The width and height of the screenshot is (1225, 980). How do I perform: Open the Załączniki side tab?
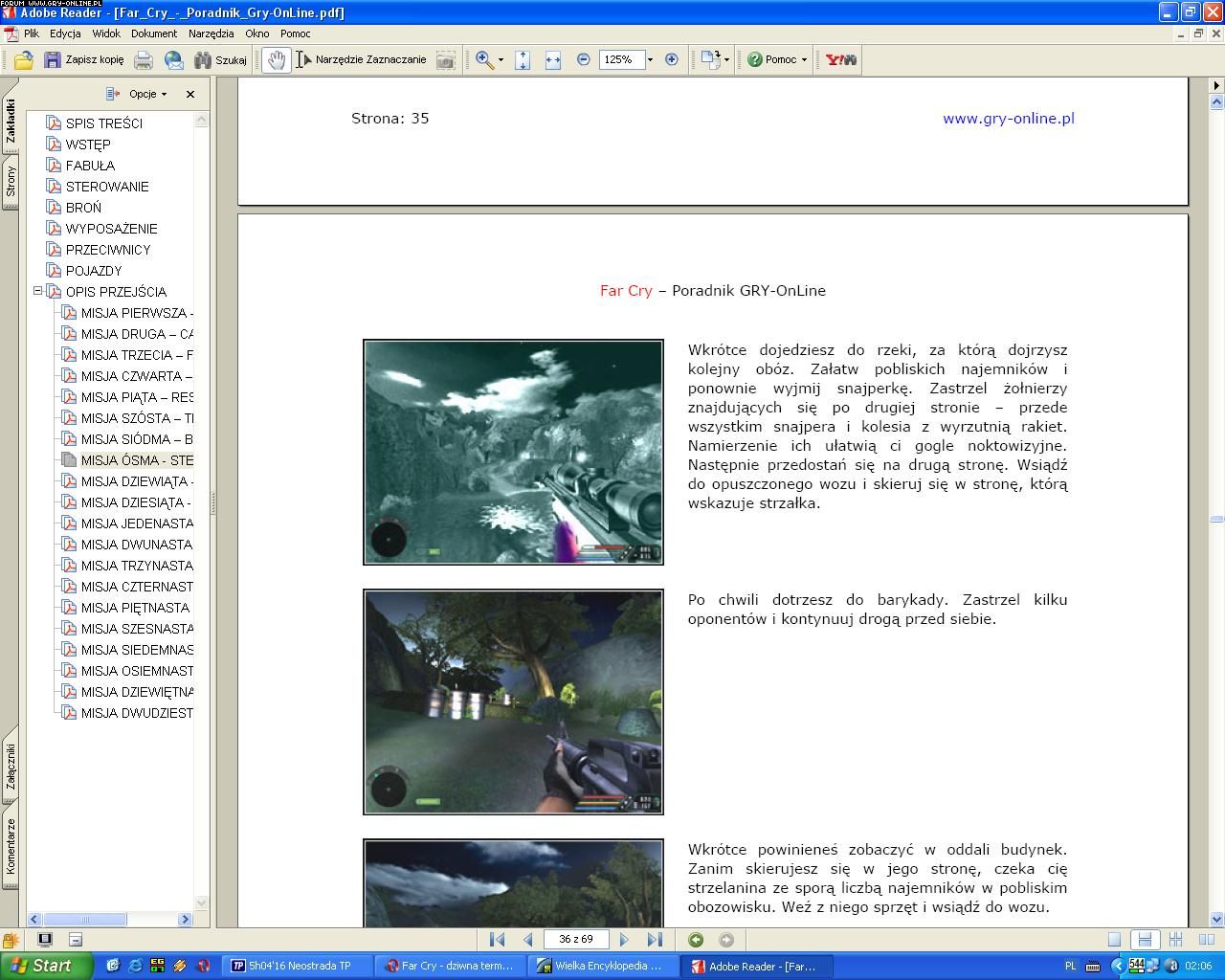(x=11, y=768)
